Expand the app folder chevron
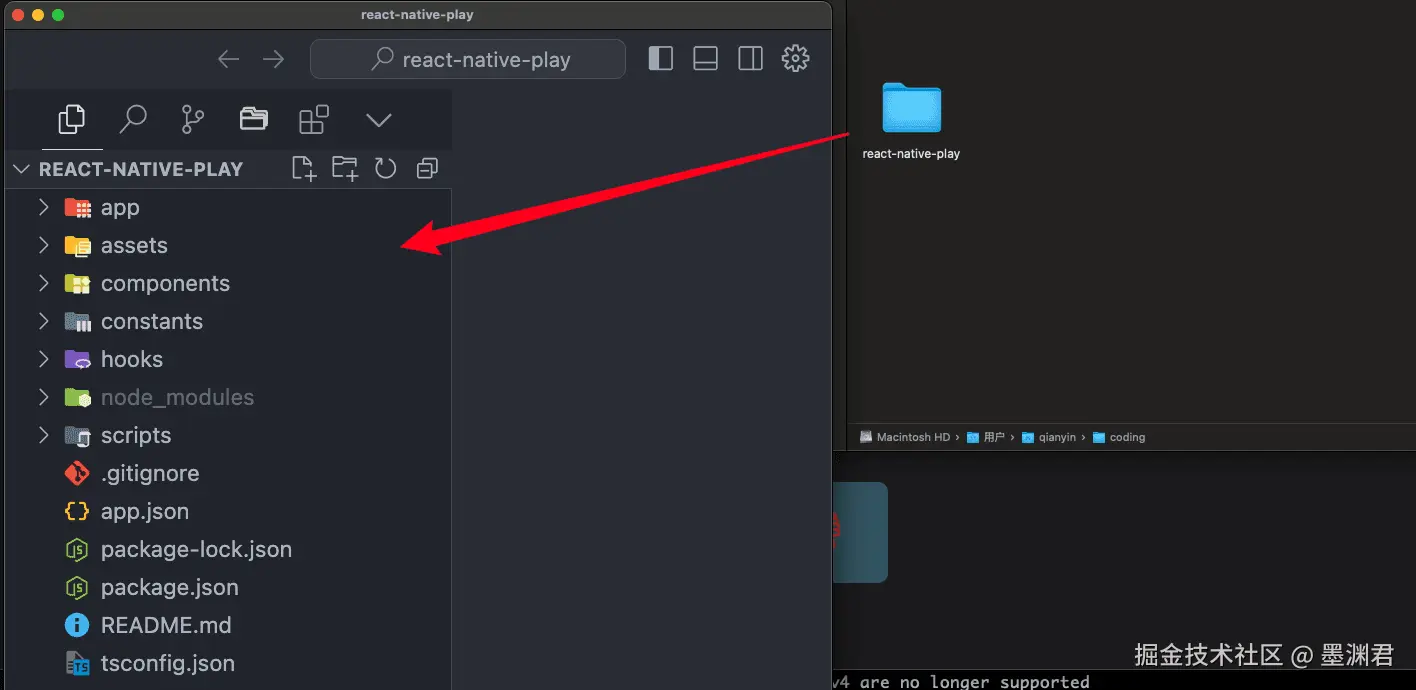This screenshot has width=1416, height=690. (43, 208)
